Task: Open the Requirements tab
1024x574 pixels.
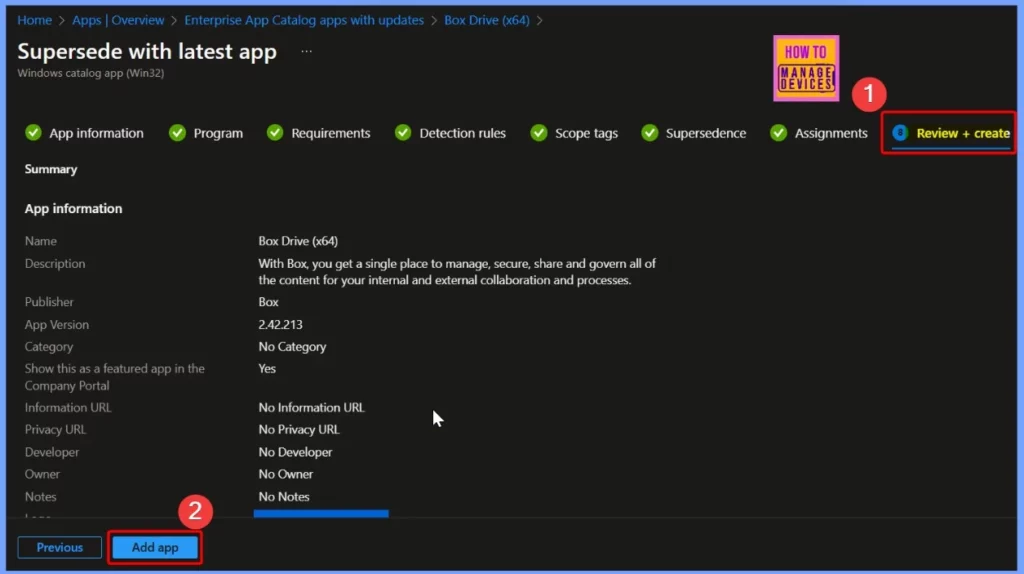Action: point(319,133)
